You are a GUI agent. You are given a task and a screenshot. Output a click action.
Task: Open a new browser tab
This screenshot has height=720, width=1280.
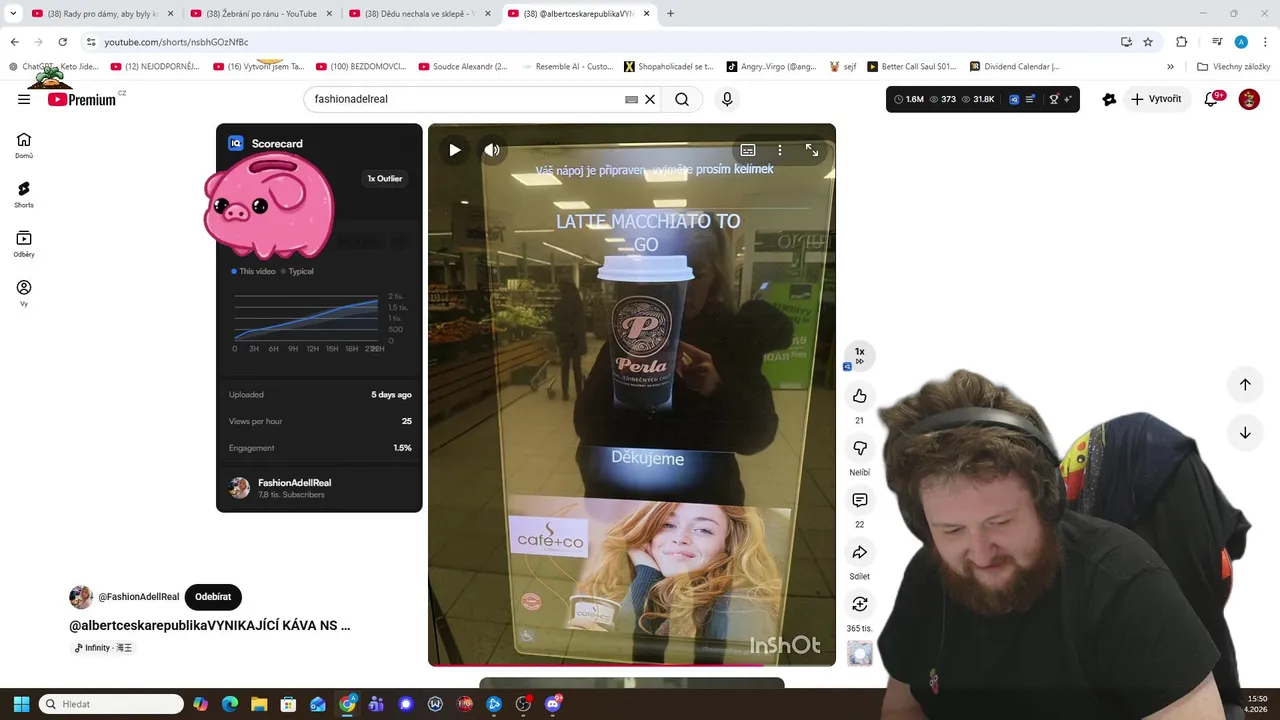coord(670,14)
